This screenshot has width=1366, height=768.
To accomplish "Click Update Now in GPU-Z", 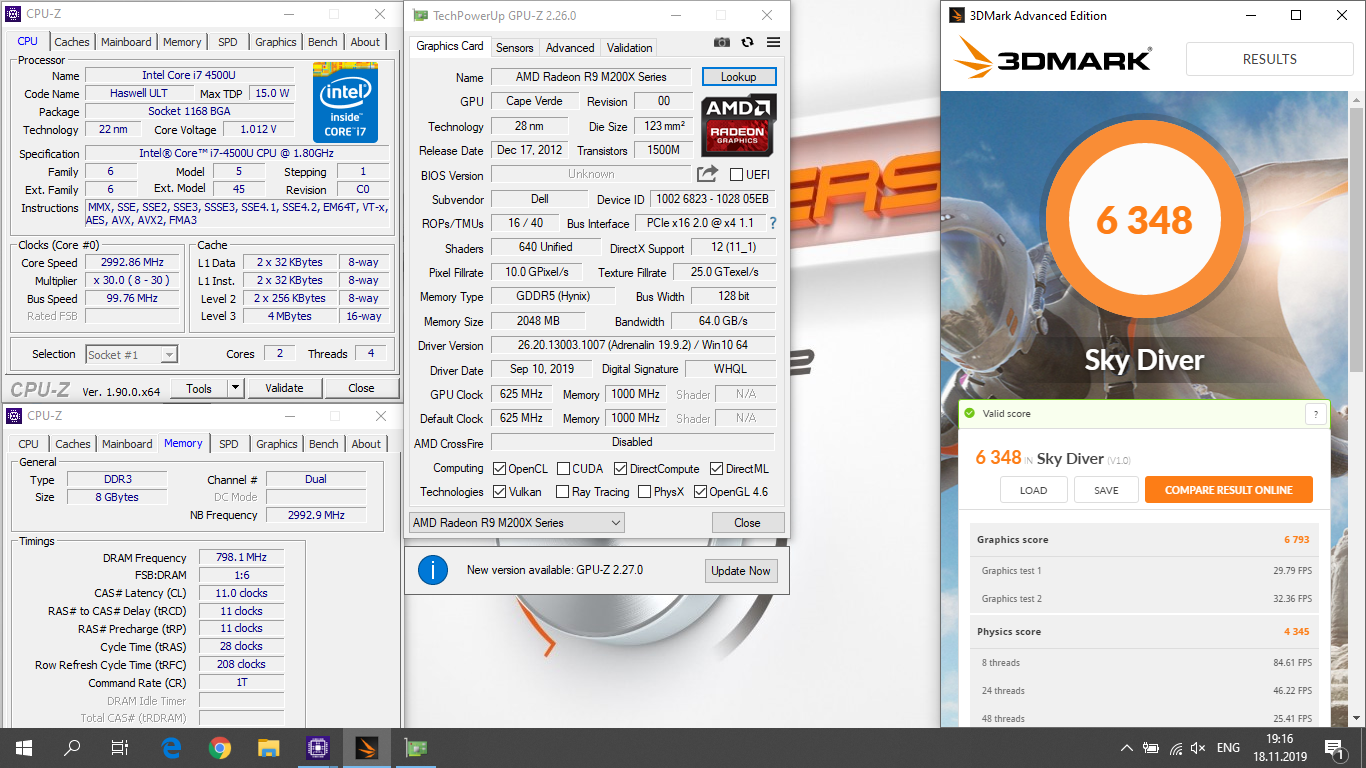I will pos(741,570).
